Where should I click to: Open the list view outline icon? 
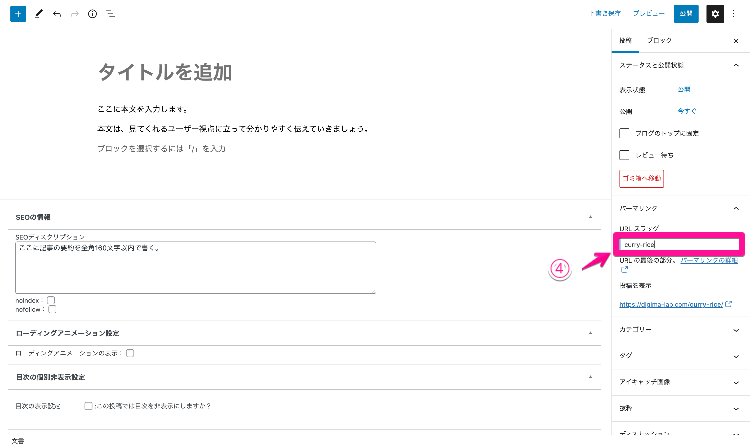click(x=110, y=14)
